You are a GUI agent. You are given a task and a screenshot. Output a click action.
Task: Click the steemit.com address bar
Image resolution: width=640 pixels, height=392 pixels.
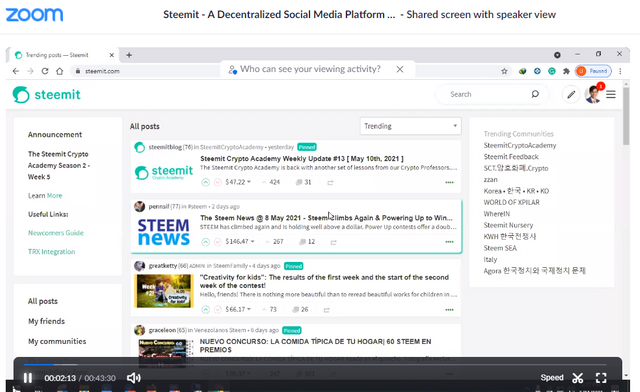click(102, 71)
